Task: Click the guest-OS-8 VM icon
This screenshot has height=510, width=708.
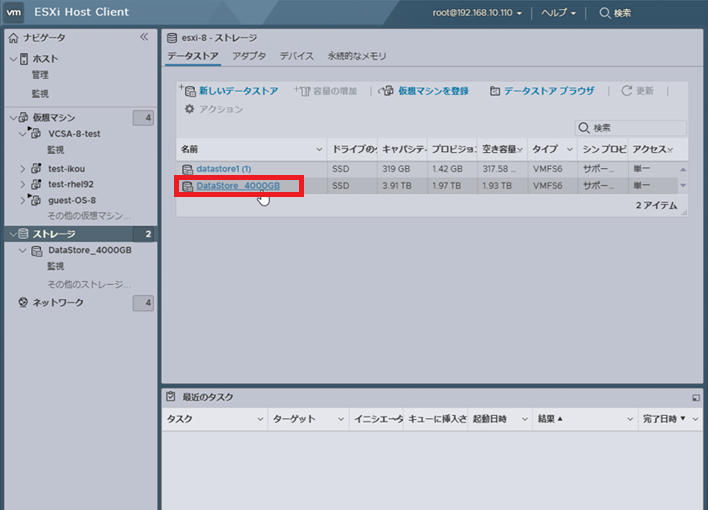Action: 35,199
